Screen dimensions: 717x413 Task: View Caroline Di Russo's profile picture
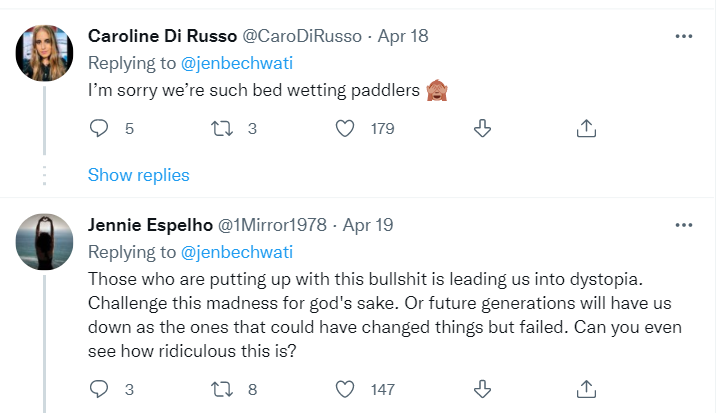click(x=44, y=53)
